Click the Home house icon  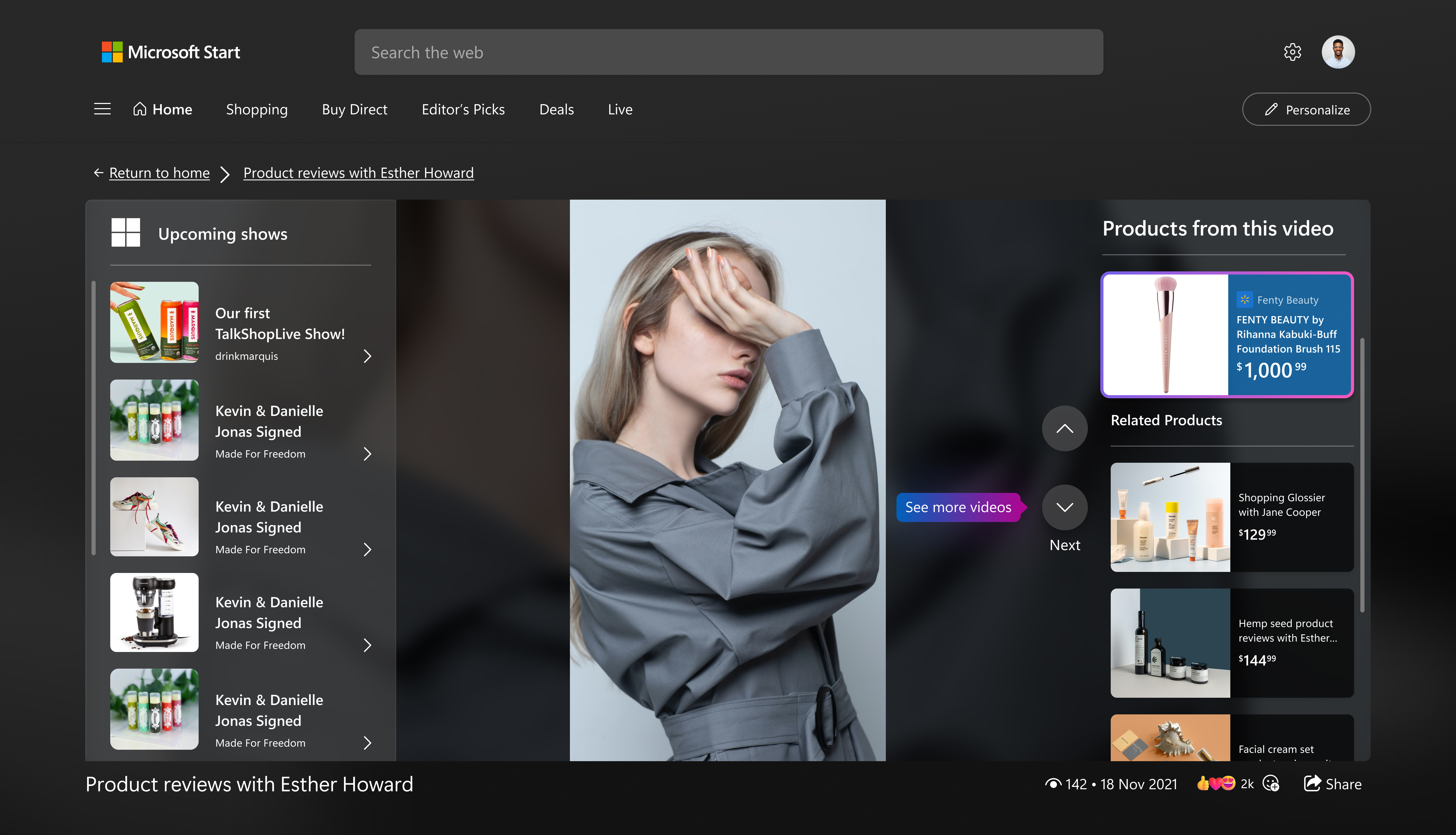click(140, 109)
